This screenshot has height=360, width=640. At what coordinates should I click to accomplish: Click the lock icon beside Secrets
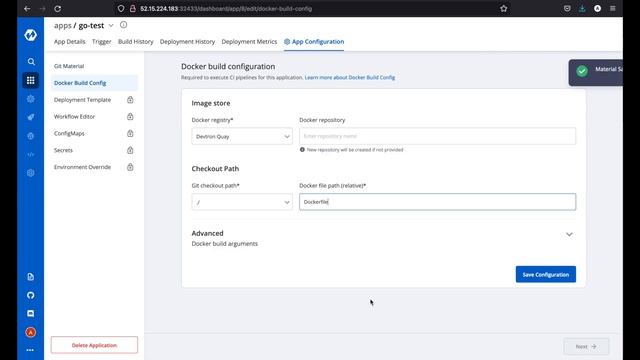coord(130,150)
